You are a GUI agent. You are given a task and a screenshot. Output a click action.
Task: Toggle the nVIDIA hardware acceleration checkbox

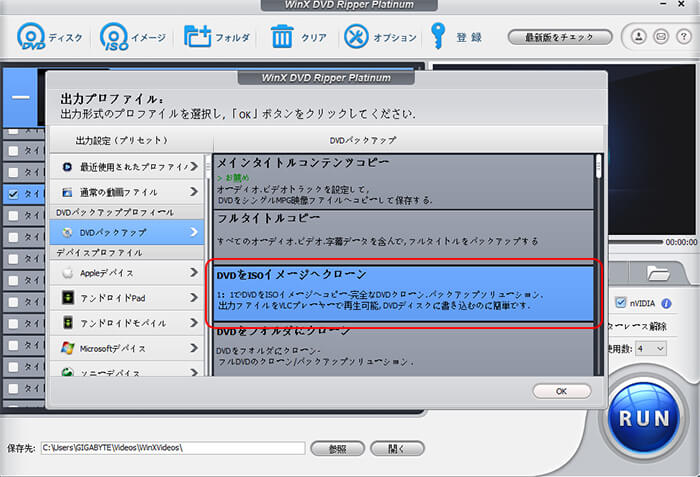pyautogui.click(x=621, y=303)
